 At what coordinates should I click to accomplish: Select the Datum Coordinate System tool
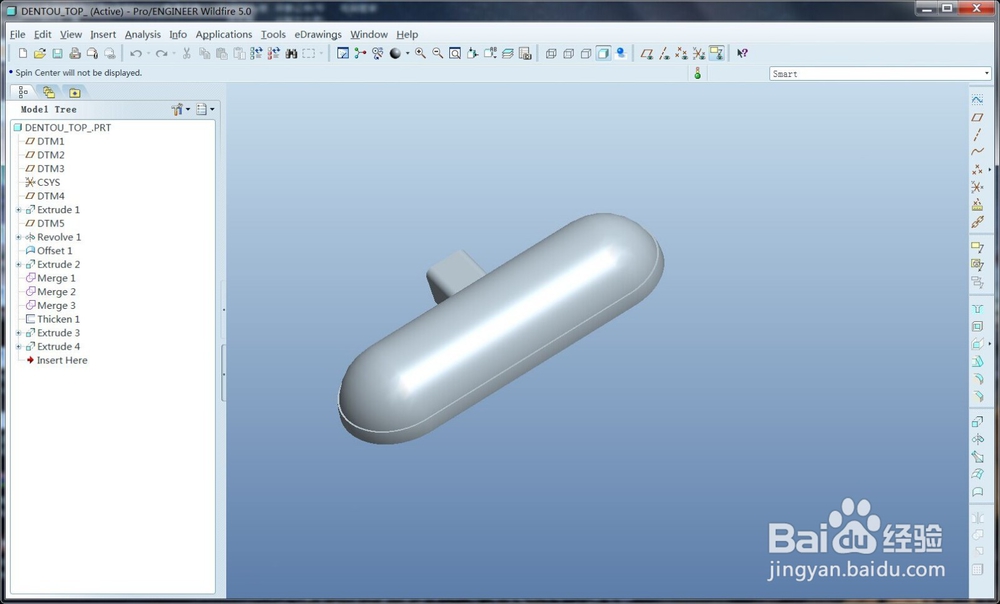tap(977, 187)
